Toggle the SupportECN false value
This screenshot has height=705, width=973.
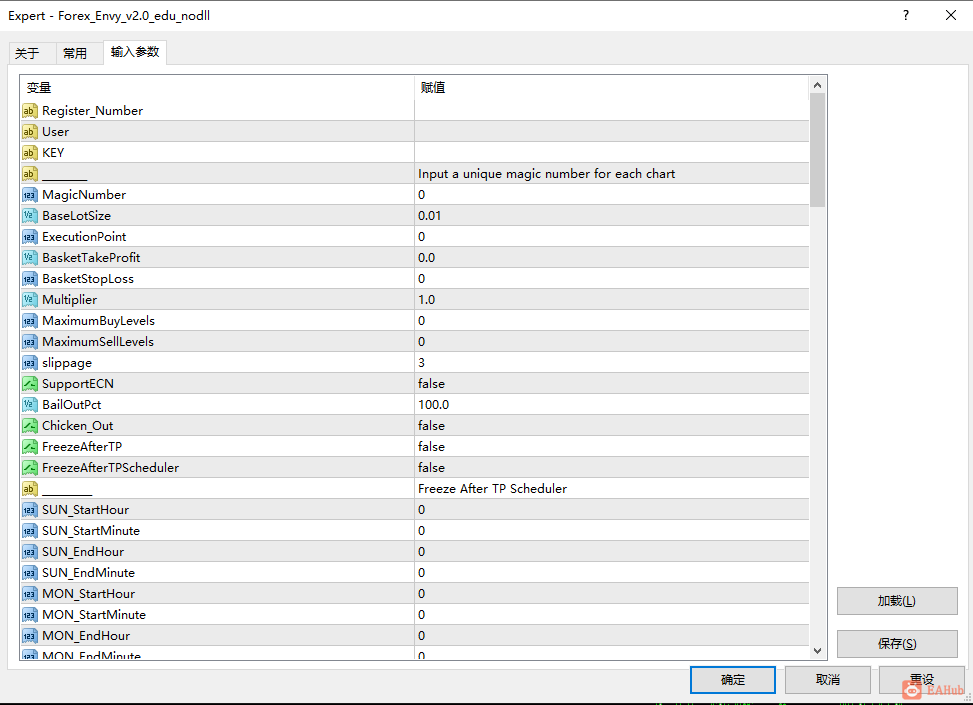[612, 384]
